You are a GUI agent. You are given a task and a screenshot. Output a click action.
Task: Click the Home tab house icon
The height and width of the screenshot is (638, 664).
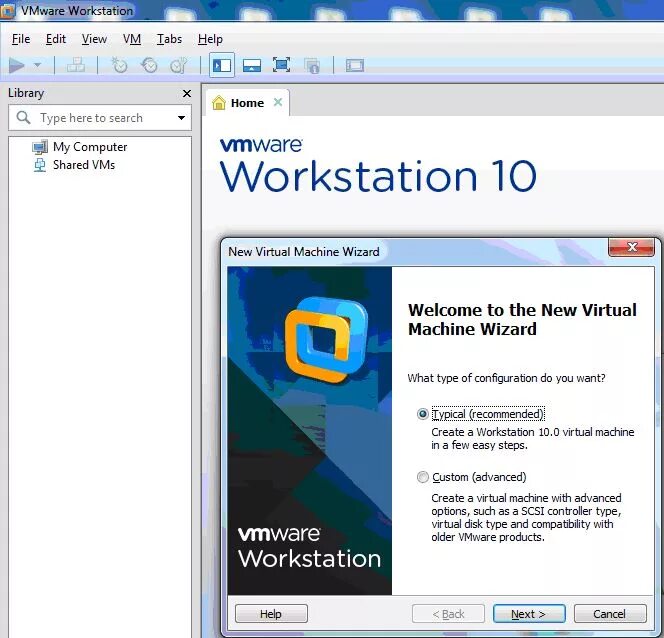(x=219, y=102)
